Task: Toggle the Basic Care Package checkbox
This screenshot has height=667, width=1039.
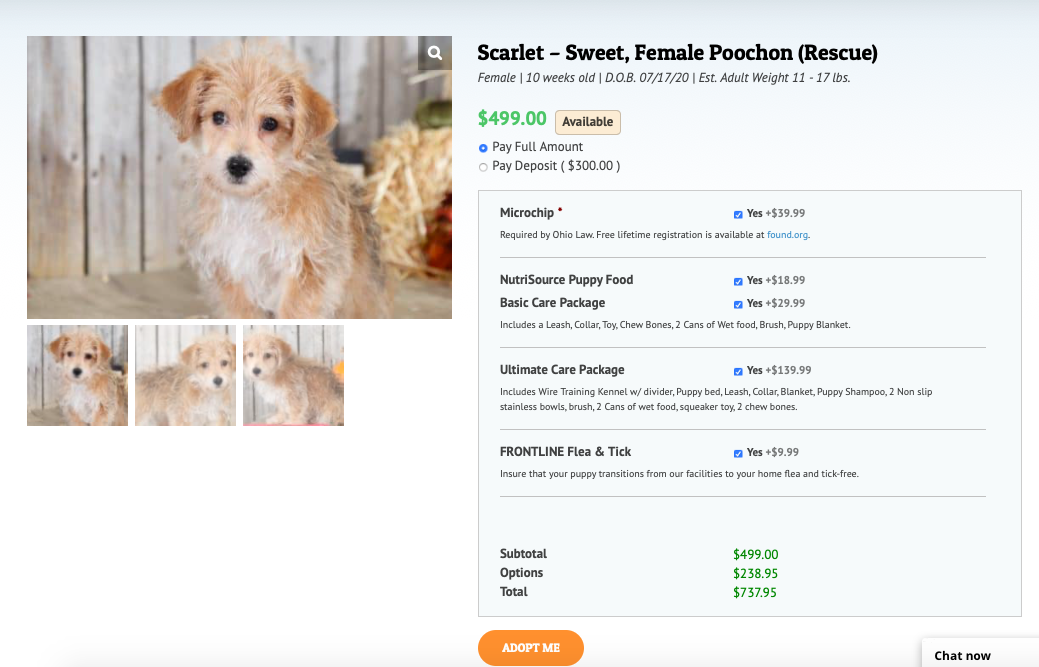Action: point(738,304)
